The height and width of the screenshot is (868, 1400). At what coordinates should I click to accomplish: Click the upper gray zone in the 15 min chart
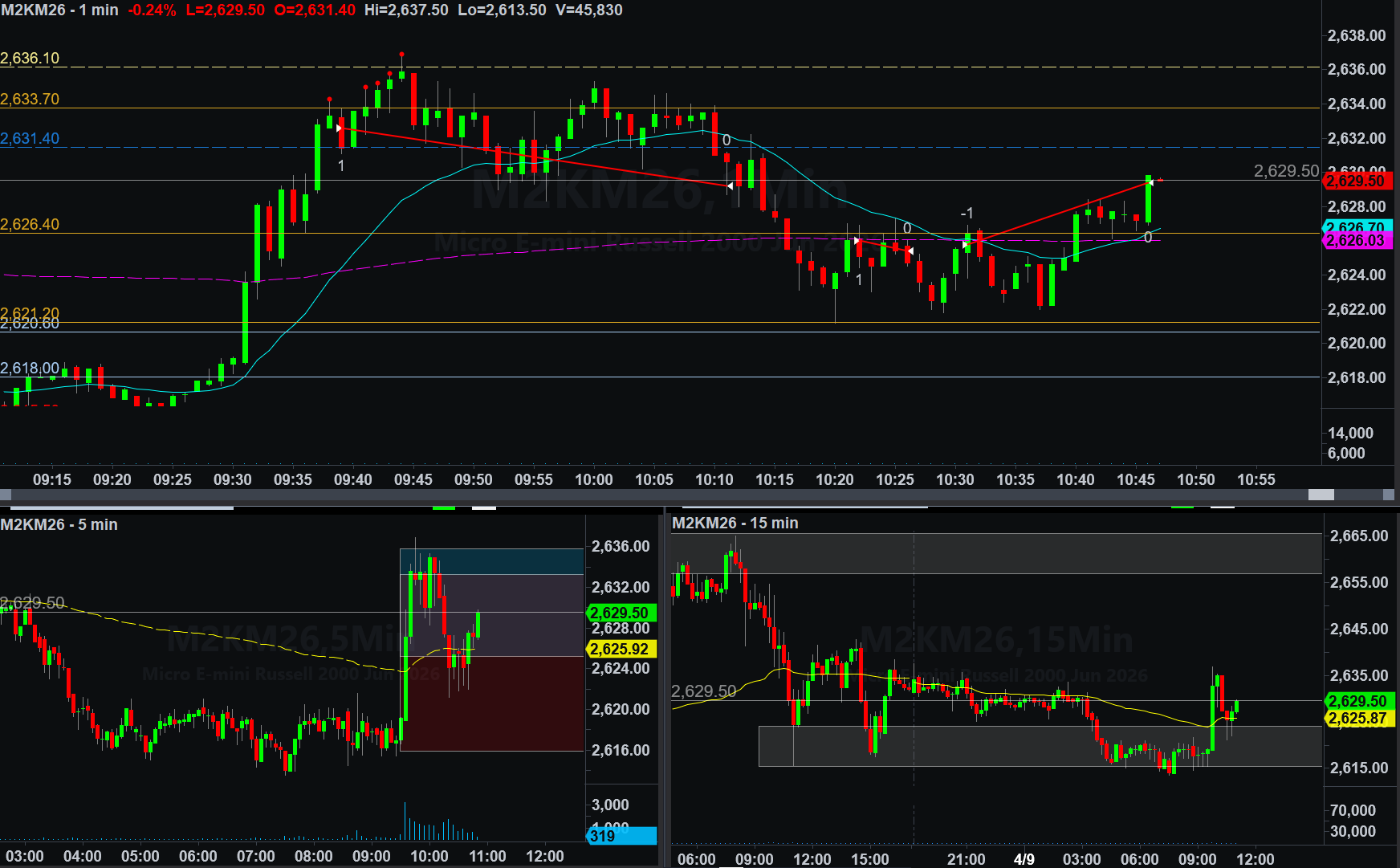pos(995,553)
